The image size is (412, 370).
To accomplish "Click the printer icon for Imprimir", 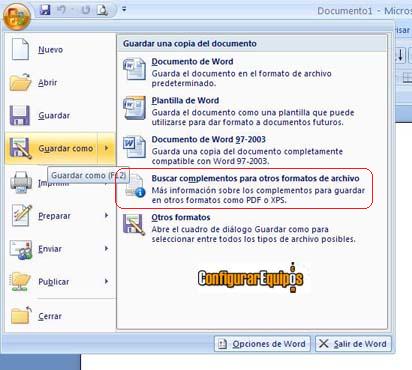I will pos(20,182).
